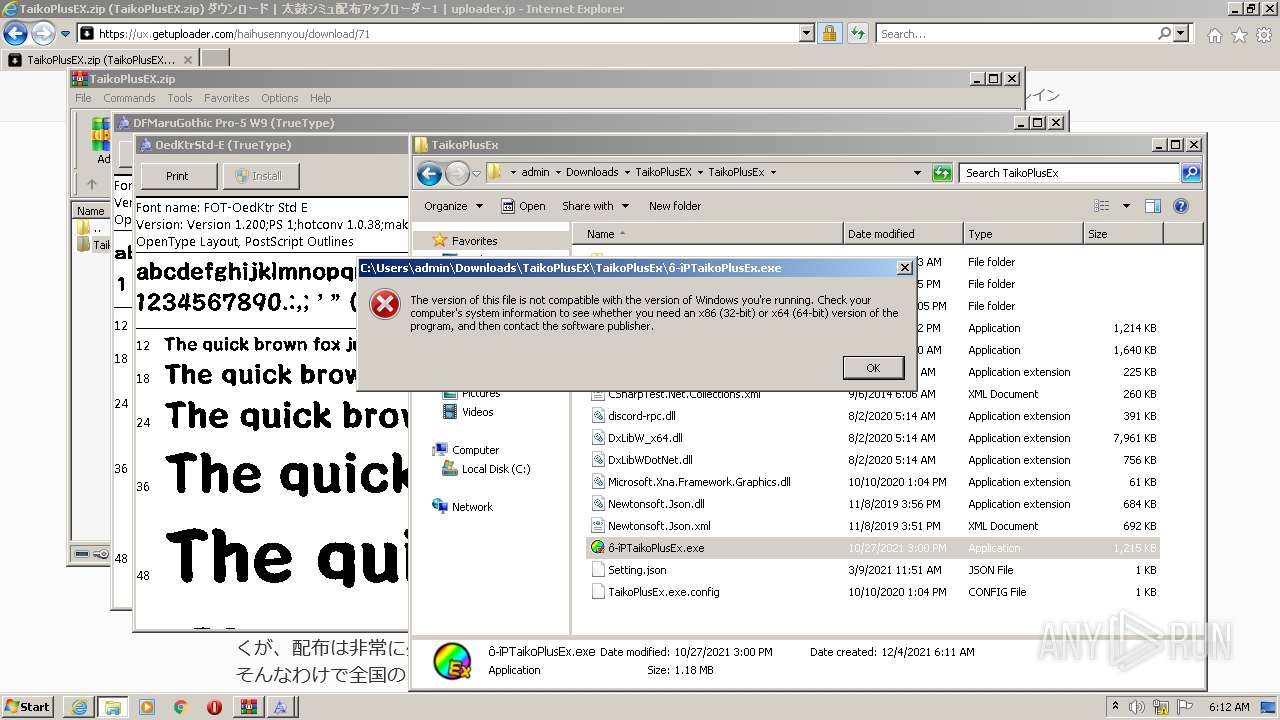This screenshot has height=720, width=1280.
Task: Select Favorites in the navigation pane
Action: point(474,241)
